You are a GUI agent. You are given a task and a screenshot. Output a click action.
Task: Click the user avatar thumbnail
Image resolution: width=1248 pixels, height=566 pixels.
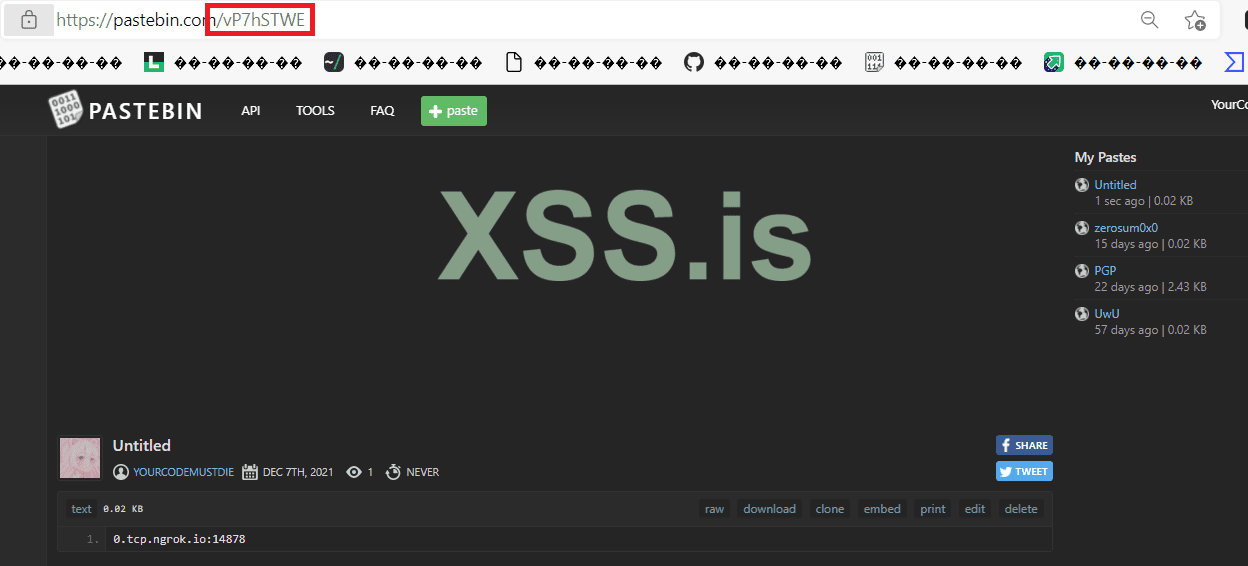80,458
